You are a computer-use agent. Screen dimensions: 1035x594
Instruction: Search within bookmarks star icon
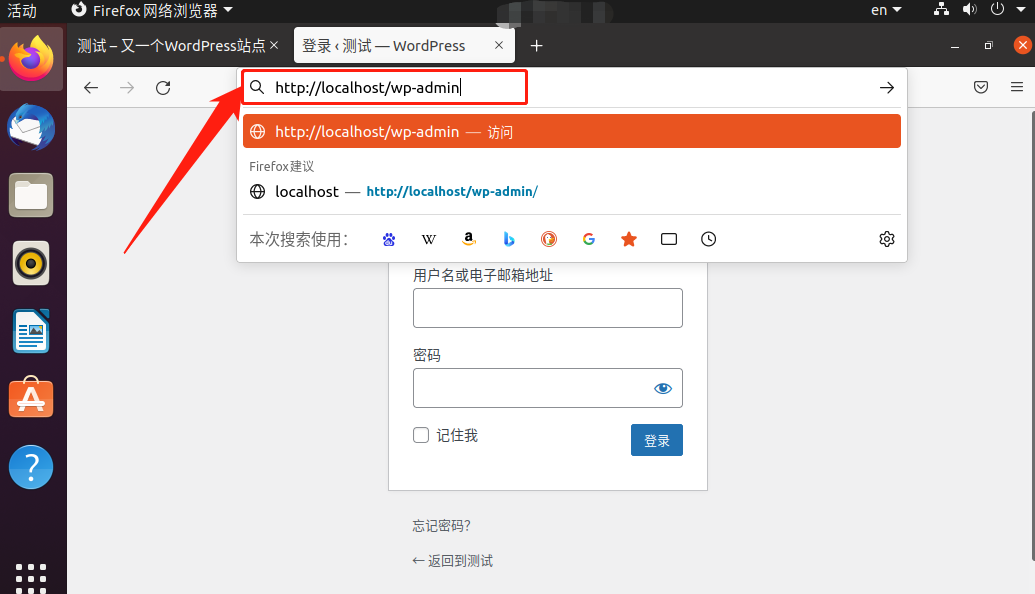pyautogui.click(x=629, y=239)
